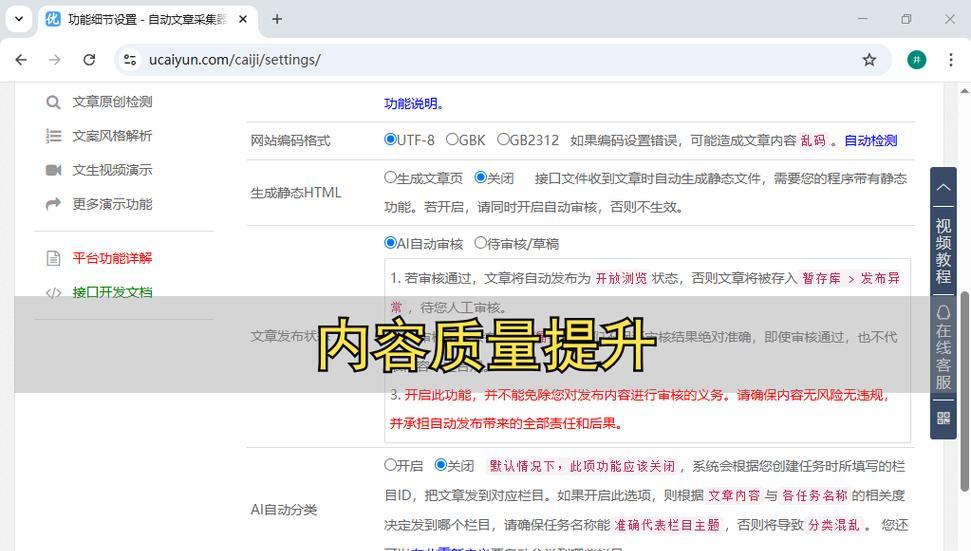Click the 分类混乱 highlighted text
The width and height of the screenshot is (971, 551).
pos(834,525)
